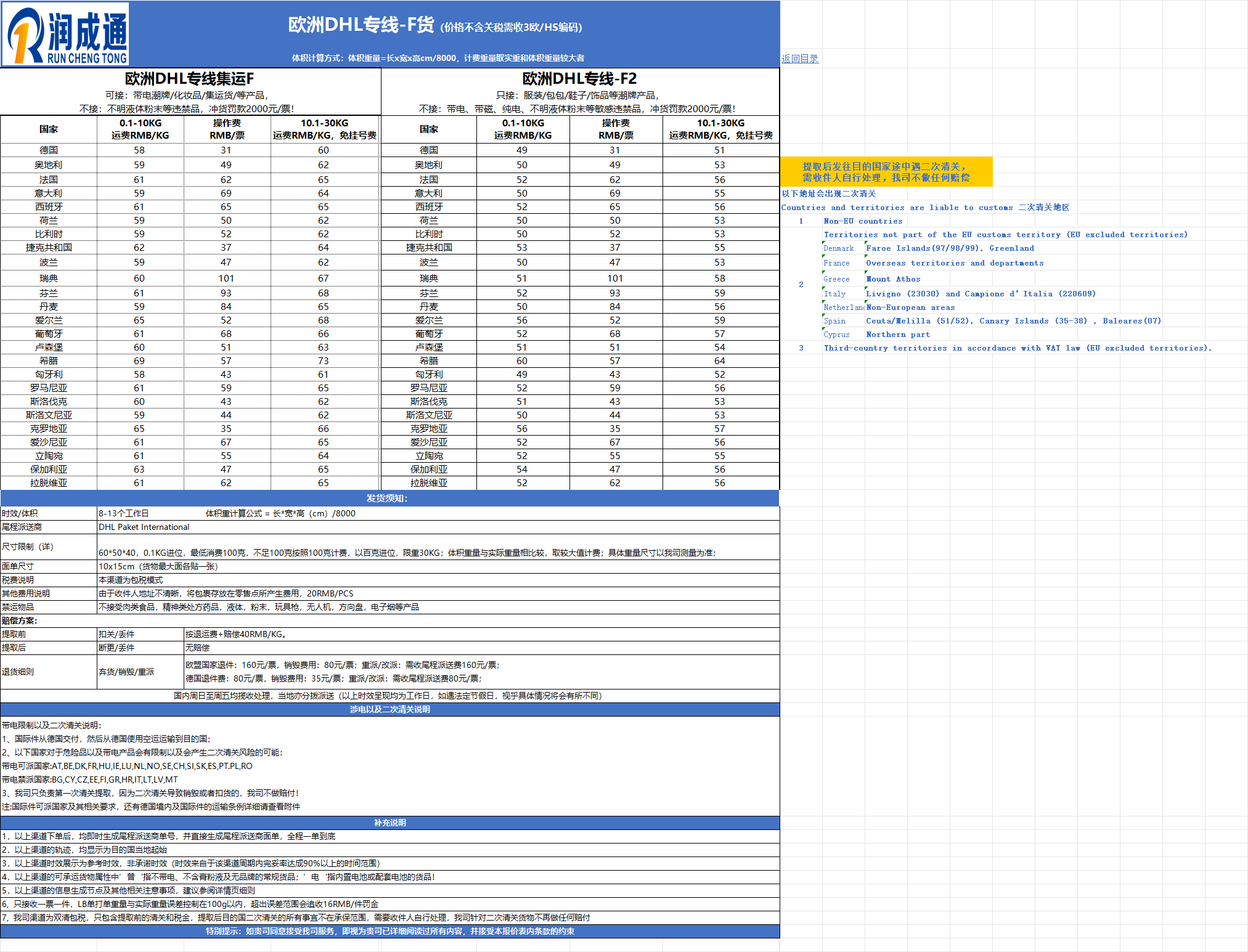Screen dimensions: 1248x952
Task: Select the 带电禁派国家 country code line
Action: (90, 779)
